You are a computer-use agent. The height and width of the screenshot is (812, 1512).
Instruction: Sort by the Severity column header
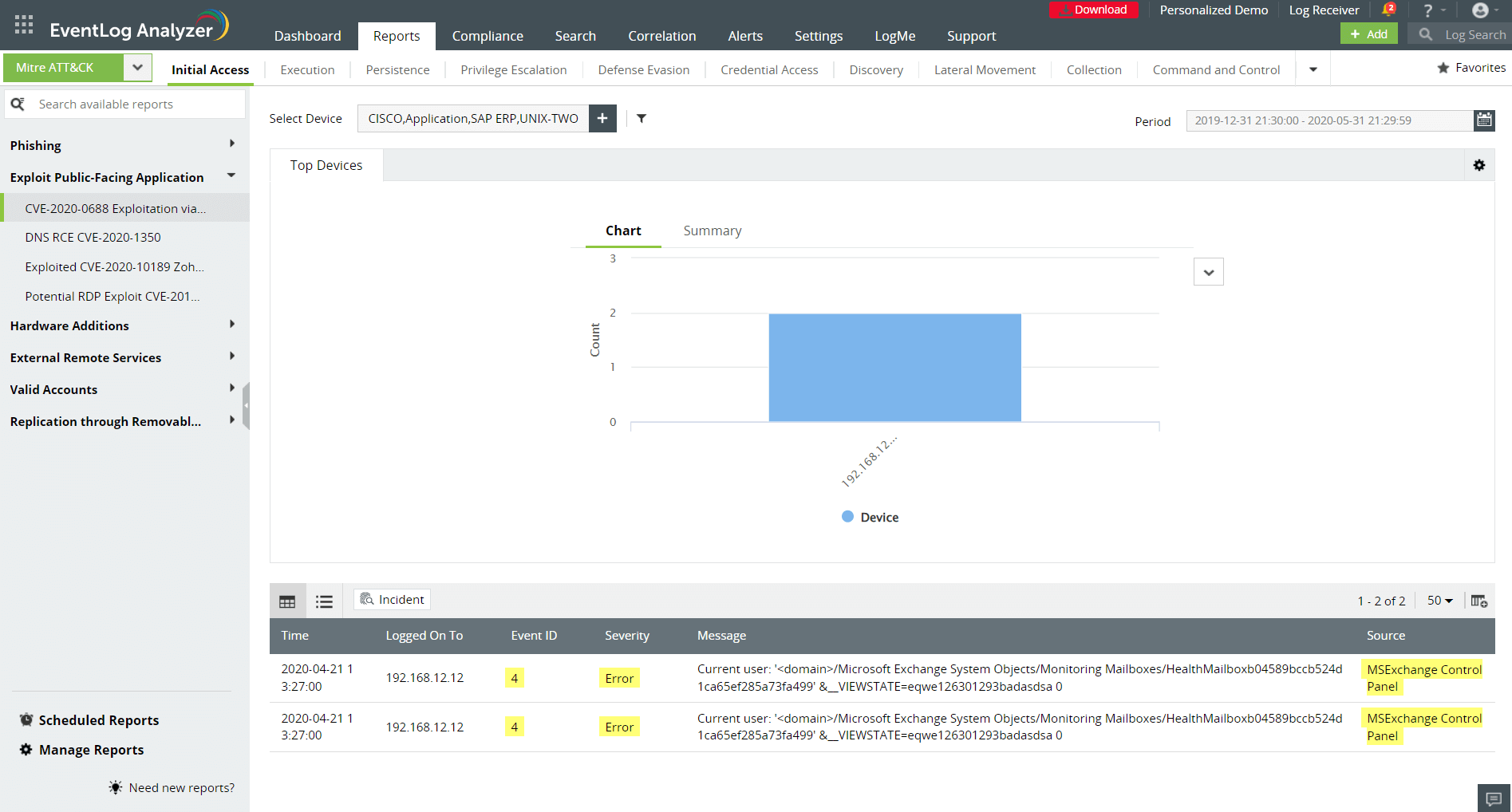pyautogui.click(x=627, y=636)
